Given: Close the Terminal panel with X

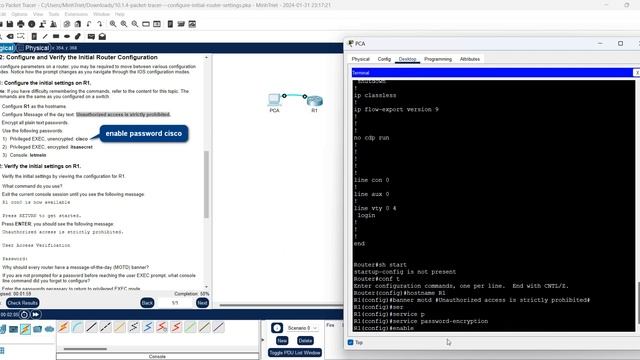Looking at the screenshot, I should [636, 73].
